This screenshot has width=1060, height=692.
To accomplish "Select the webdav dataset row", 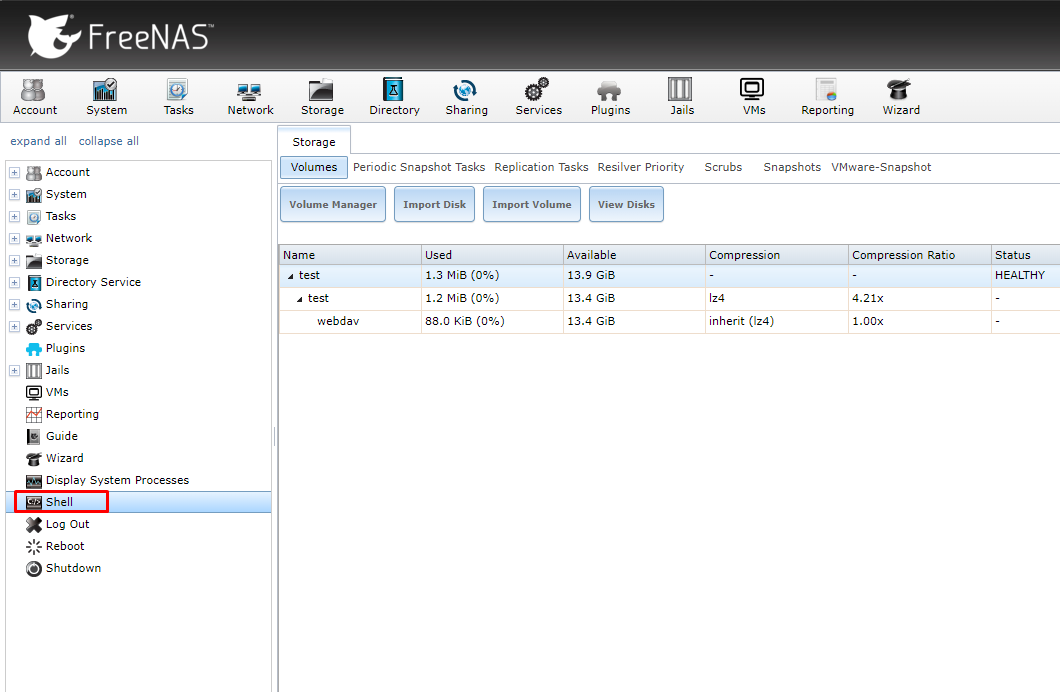I will point(669,322).
